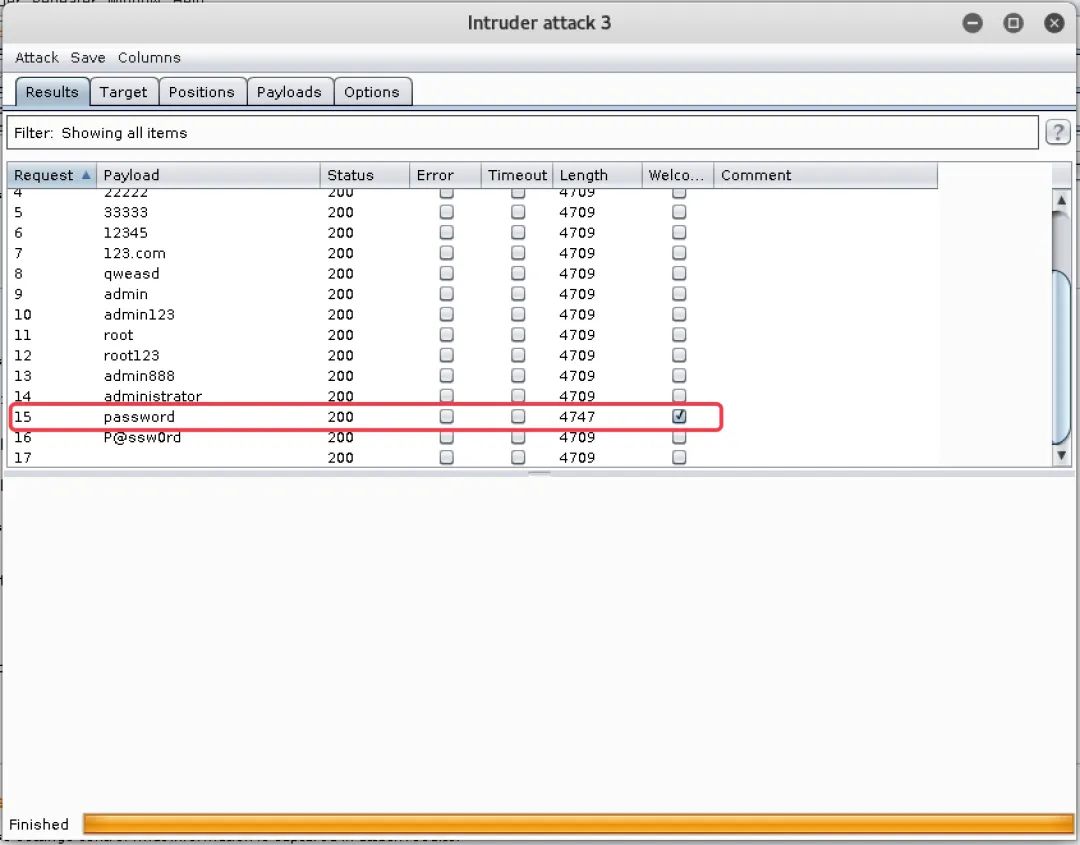Click the results table scroll up arrow
1080x845 pixels.
pyautogui.click(x=1061, y=200)
